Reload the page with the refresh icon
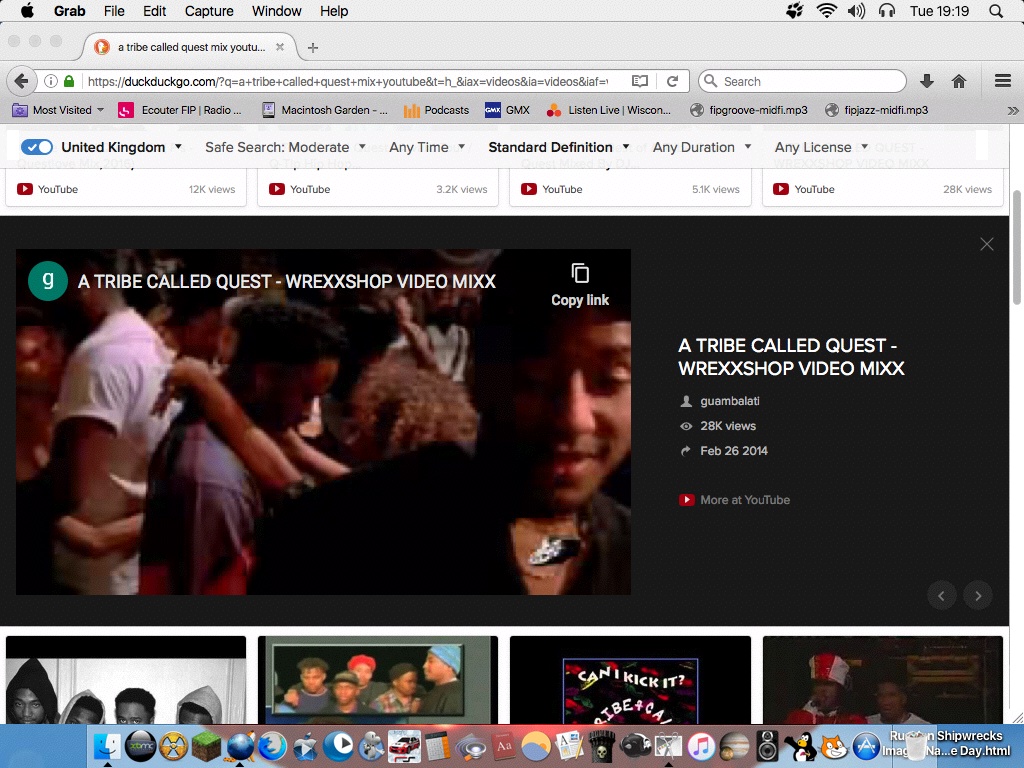Screen dimensions: 1024x768 click(x=672, y=81)
